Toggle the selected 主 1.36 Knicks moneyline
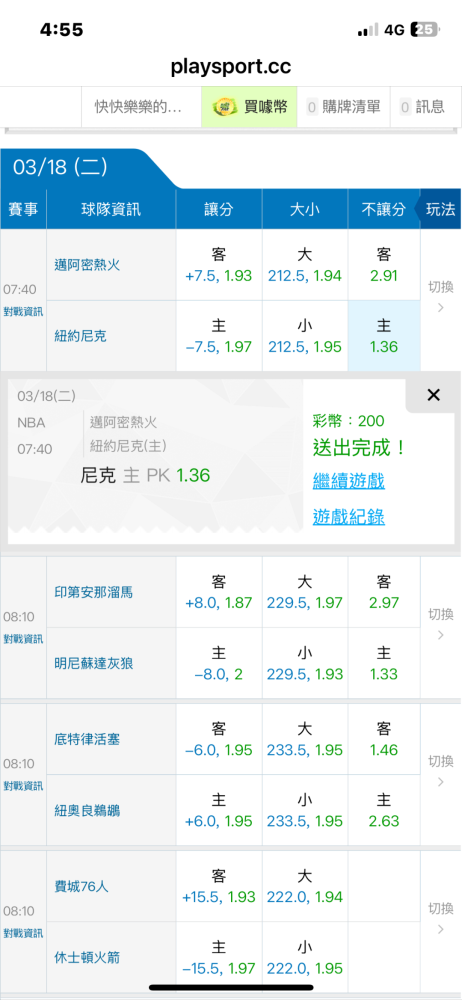 click(384, 336)
